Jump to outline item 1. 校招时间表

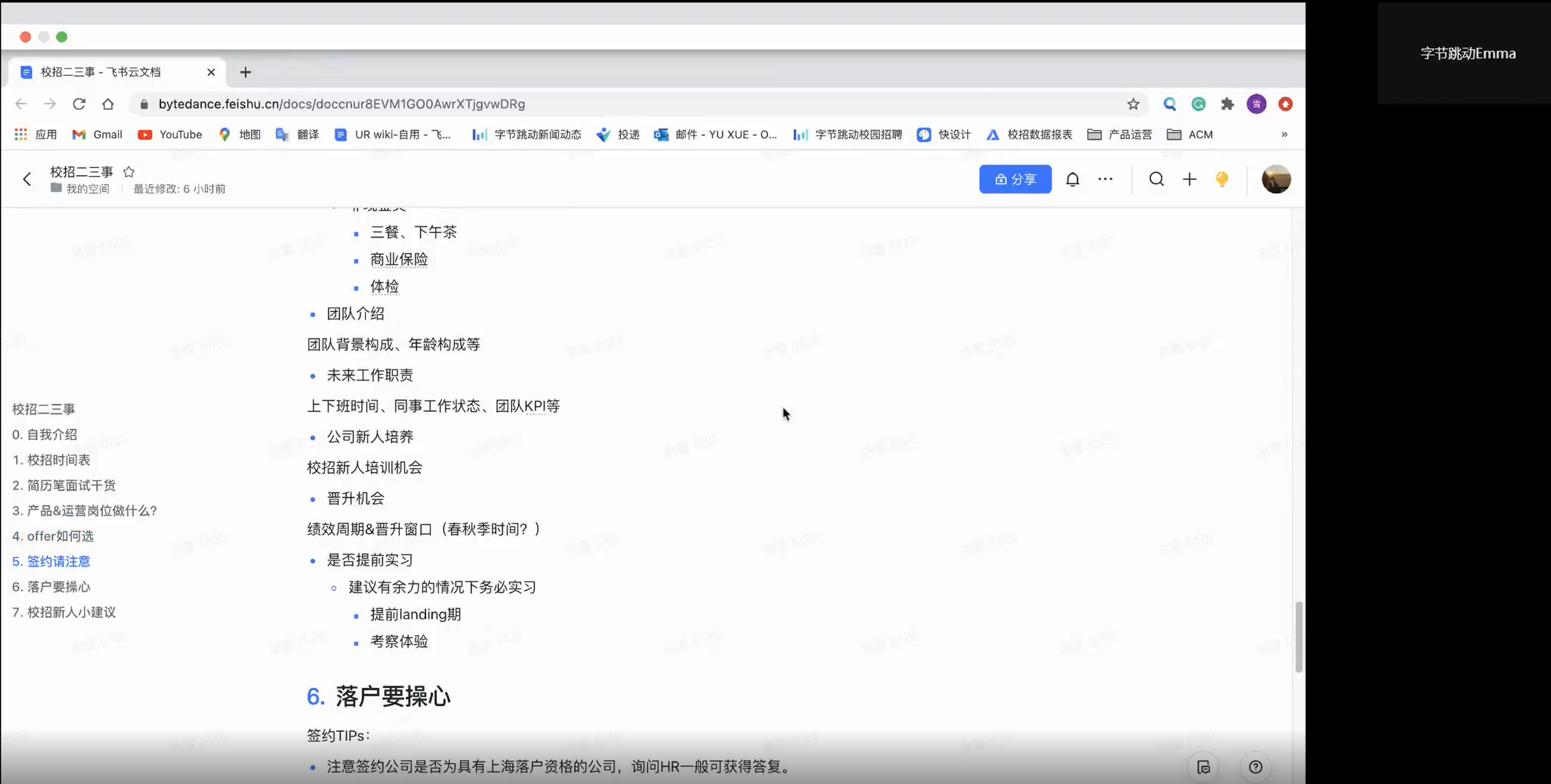51,460
